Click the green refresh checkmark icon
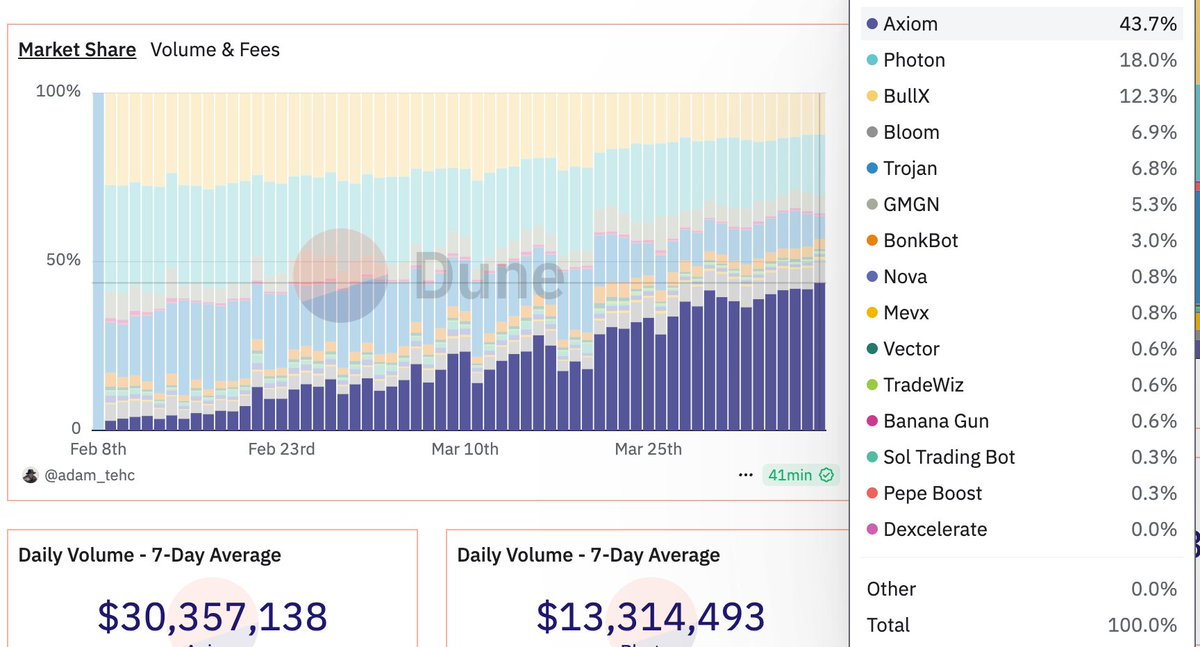 pos(826,475)
